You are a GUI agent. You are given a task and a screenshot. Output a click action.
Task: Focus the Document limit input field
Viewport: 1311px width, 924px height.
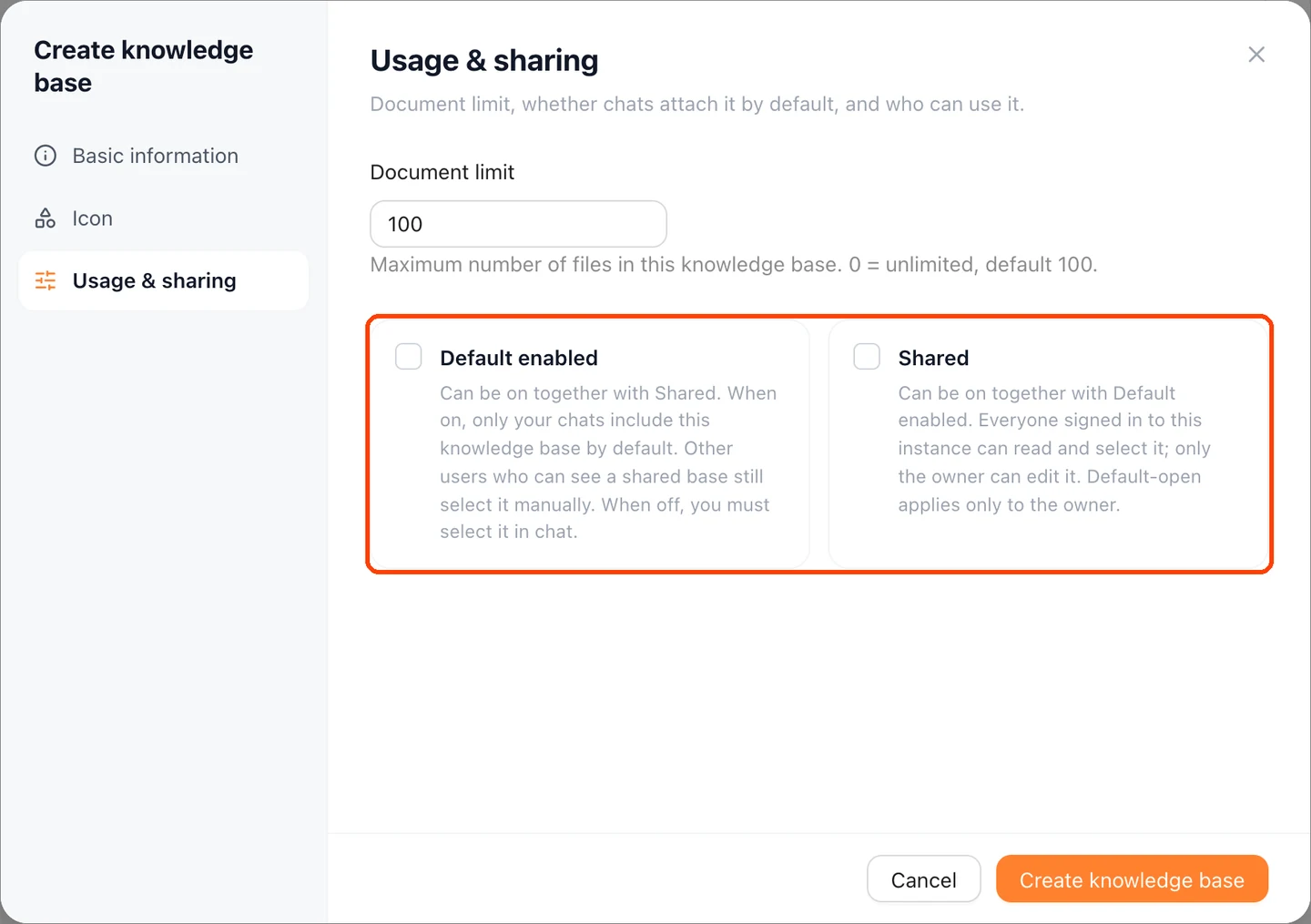click(518, 224)
